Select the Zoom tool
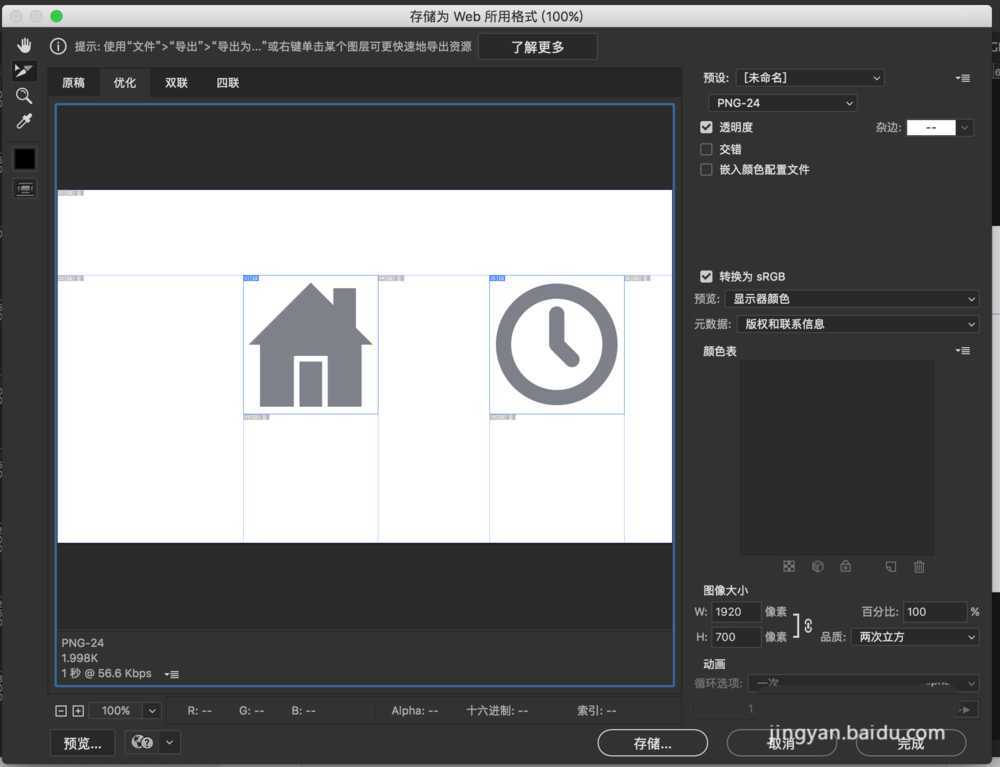The width and height of the screenshot is (1000, 767). (x=24, y=96)
